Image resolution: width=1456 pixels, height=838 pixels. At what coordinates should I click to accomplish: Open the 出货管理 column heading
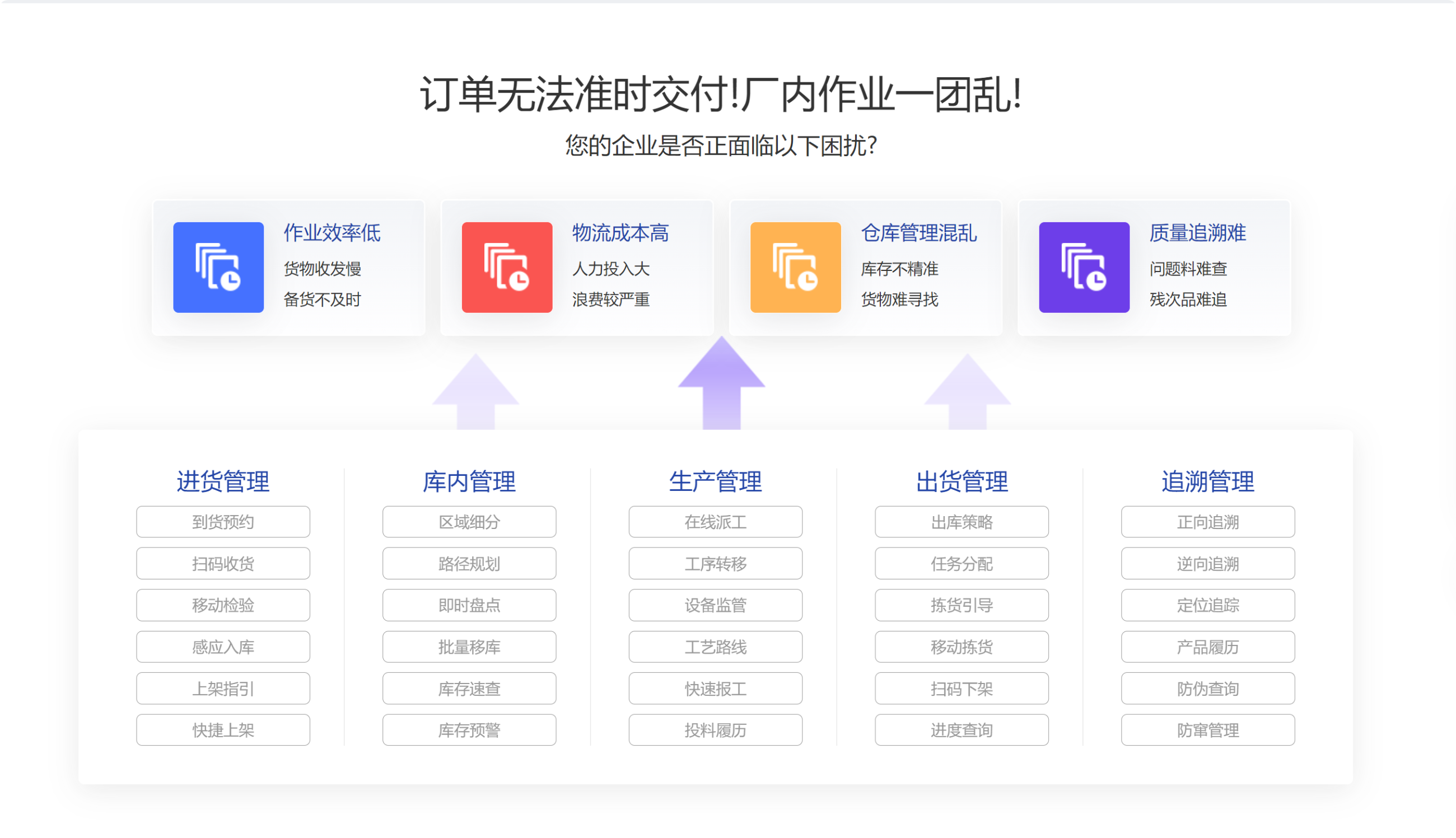tap(962, 481)
